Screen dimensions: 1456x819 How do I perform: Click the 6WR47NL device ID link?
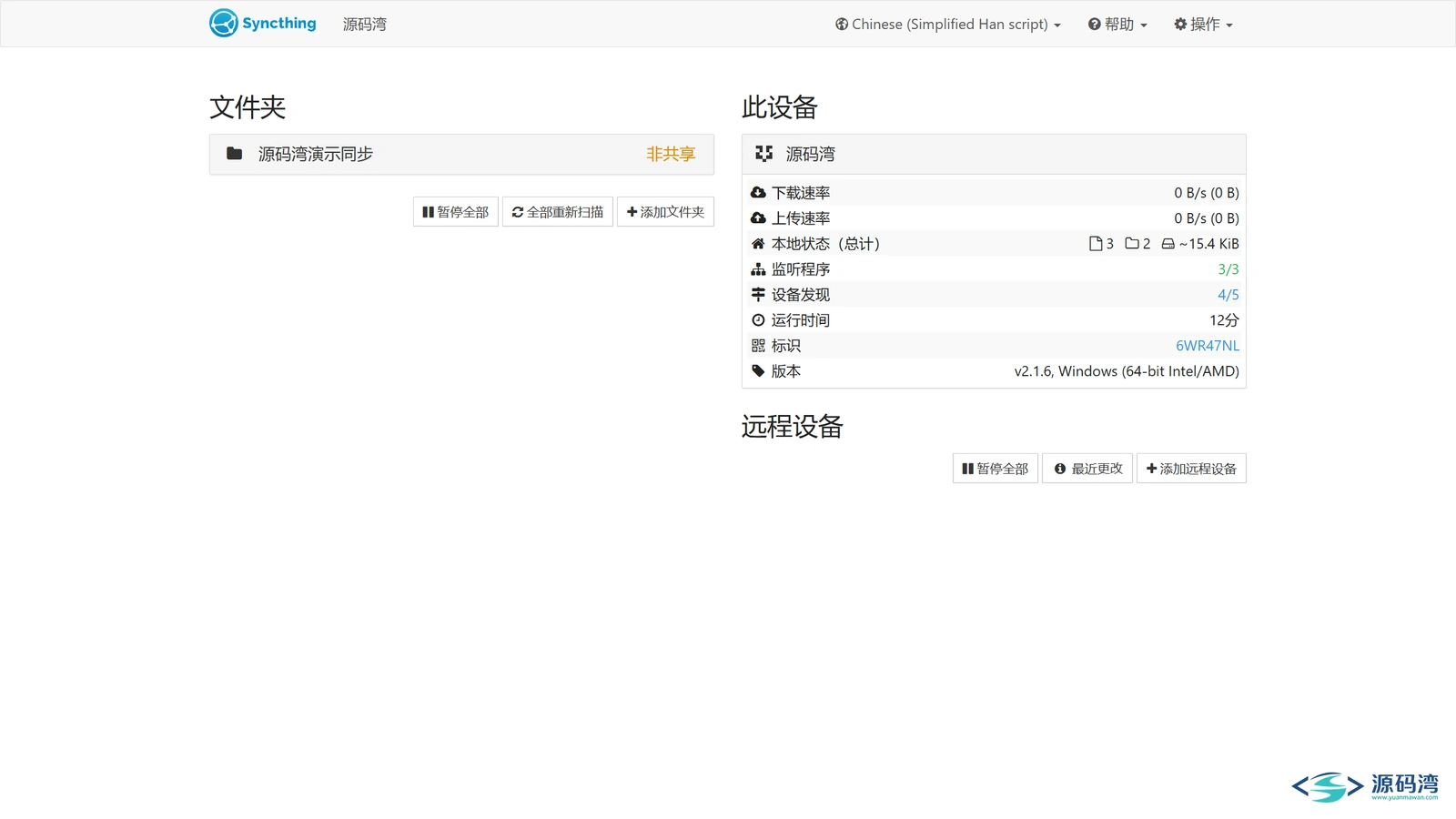pyautogui.click(x=1208, y=346)
